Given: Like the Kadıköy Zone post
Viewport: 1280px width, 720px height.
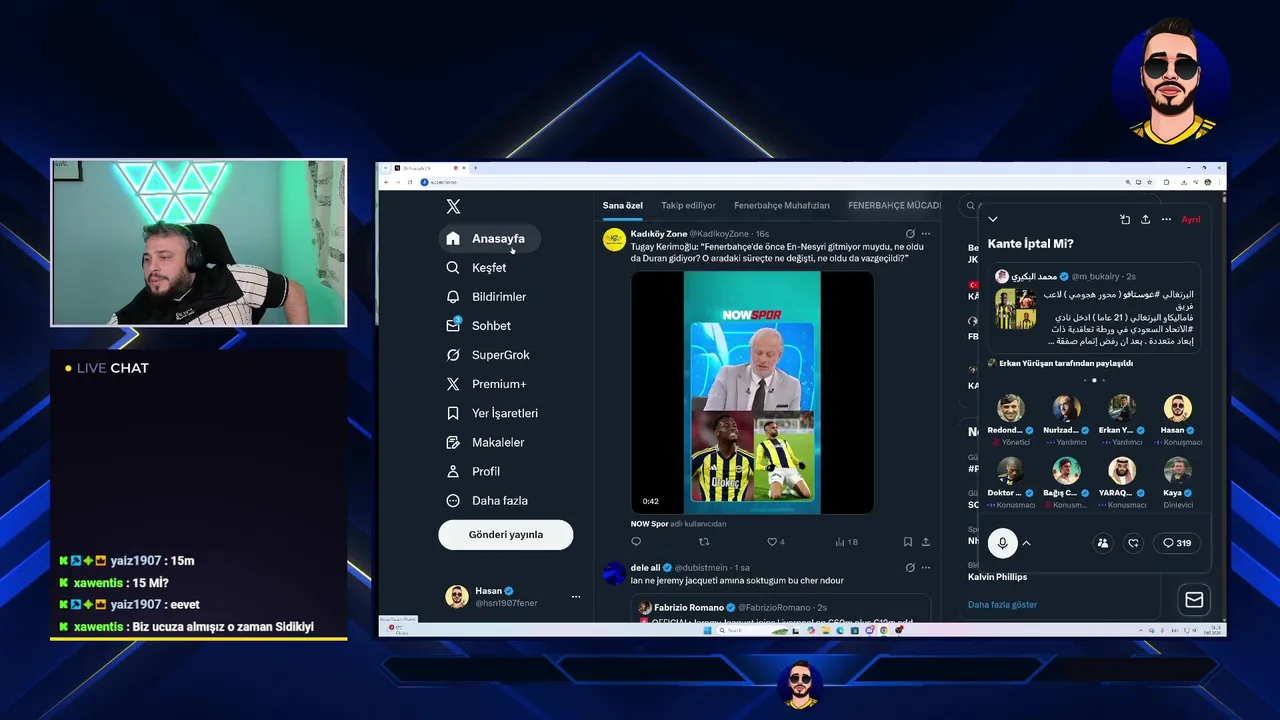Looking at the screenshot, I should [775, 542].
